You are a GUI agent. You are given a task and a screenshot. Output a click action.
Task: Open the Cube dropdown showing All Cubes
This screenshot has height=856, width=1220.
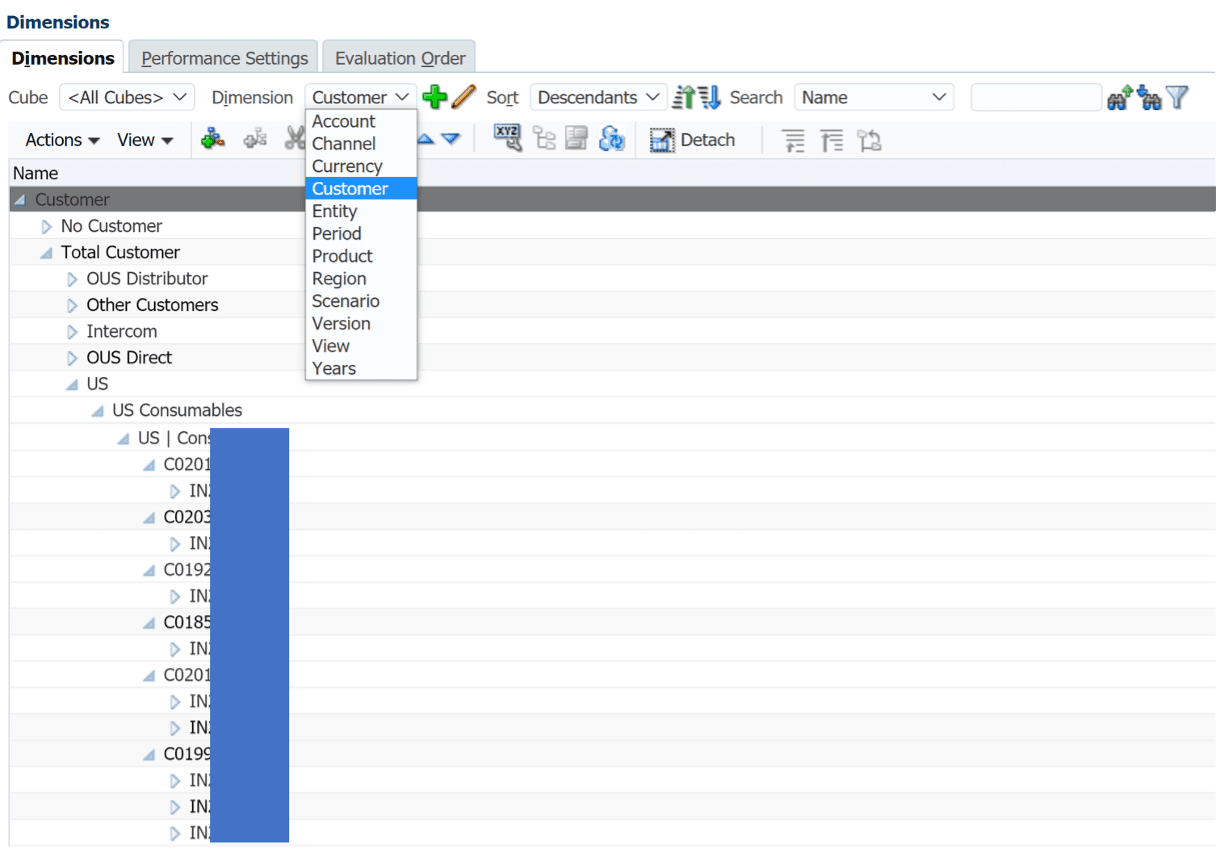[127, 97]
